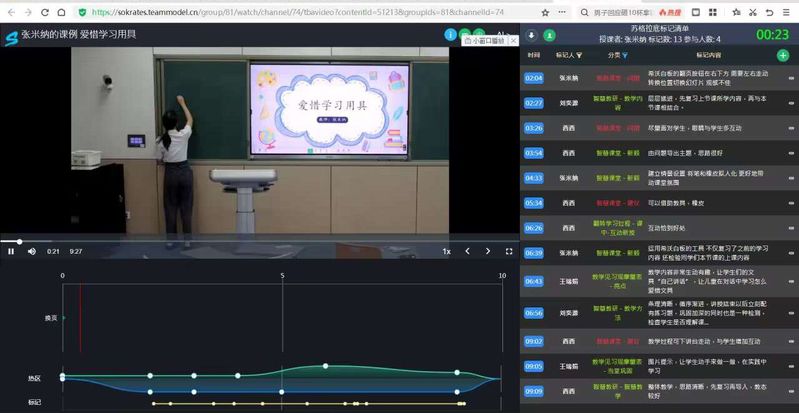Jump to the 02:04 marker timestamp

534,77
